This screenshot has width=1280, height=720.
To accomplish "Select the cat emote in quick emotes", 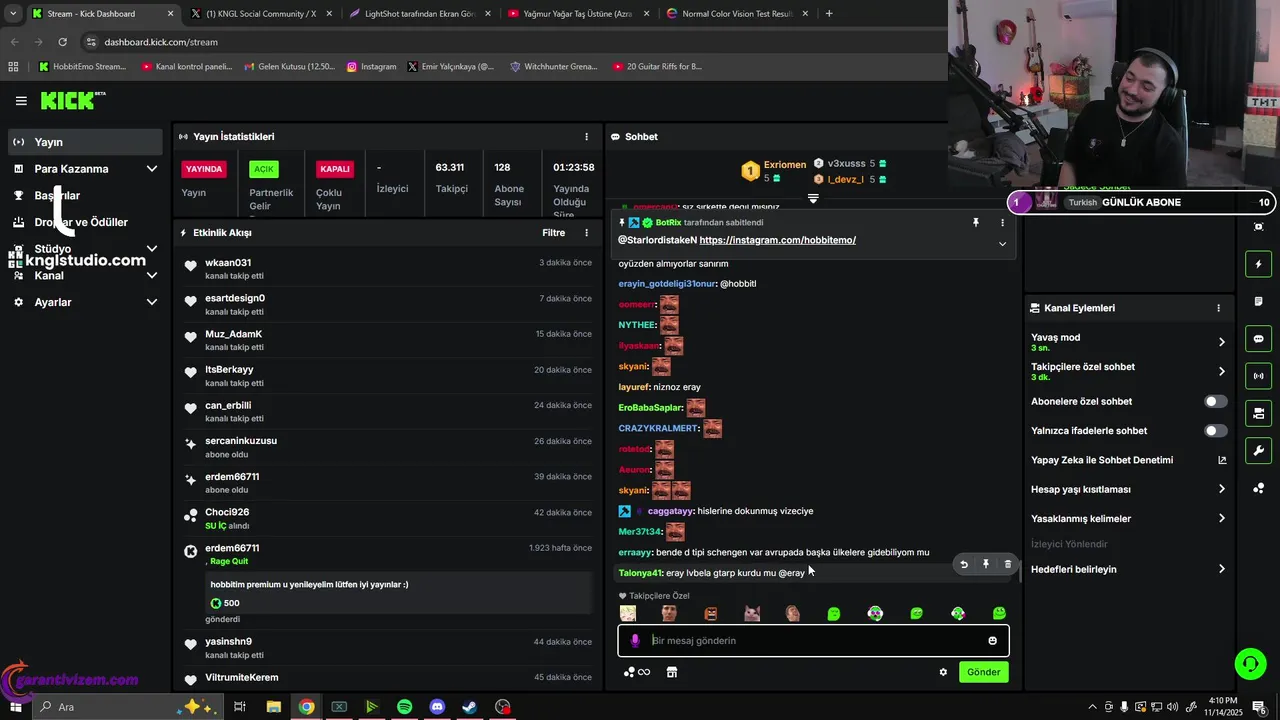I will (752, 613).
